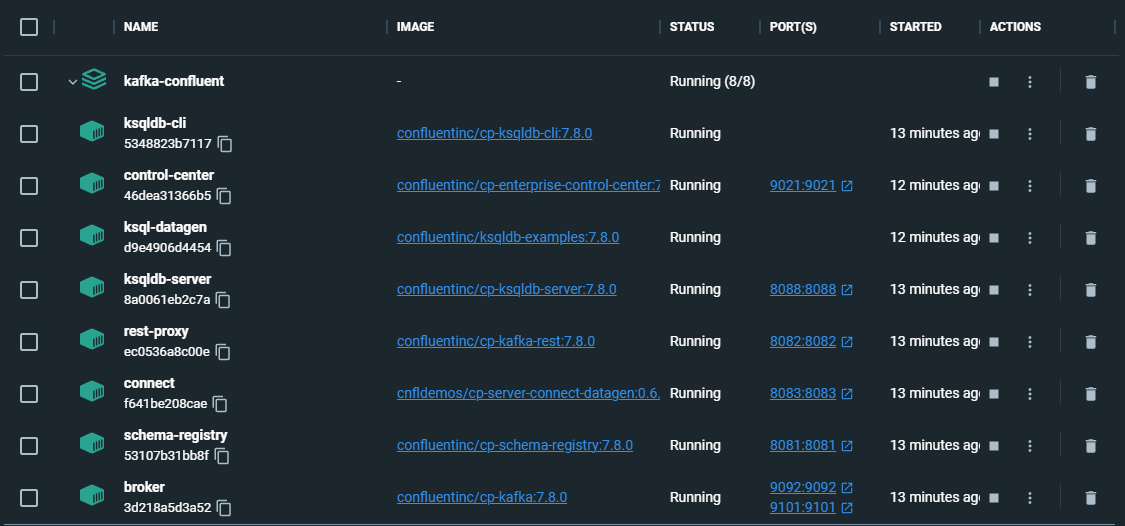Viewport: 1125px width, 526px height.
Task: Sort by the Status column header
Action: pyautogui.click(x=692, y=27)
